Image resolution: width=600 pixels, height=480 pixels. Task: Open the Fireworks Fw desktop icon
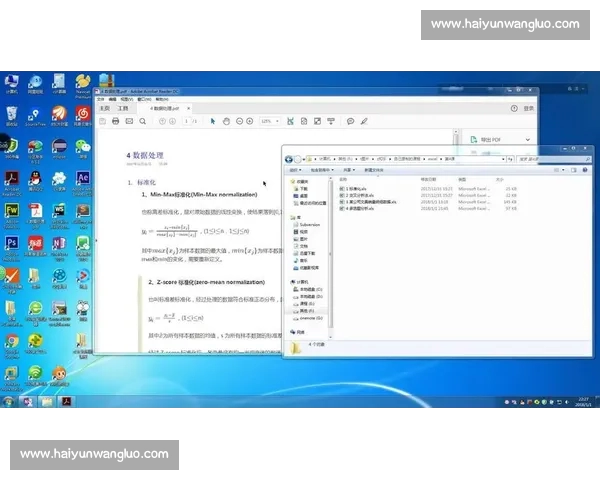point(11,211)
